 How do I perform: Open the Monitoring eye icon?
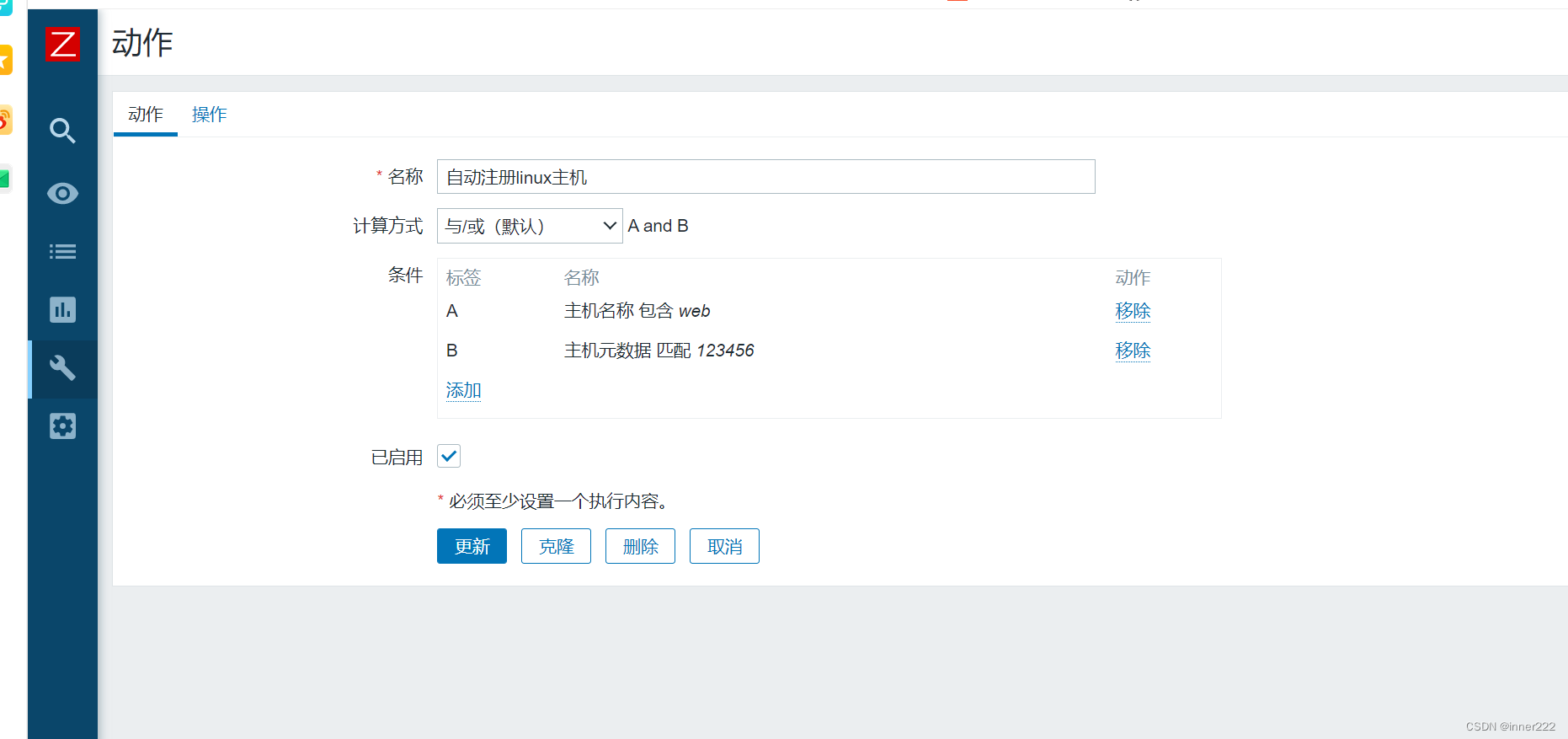click(62, 194)
